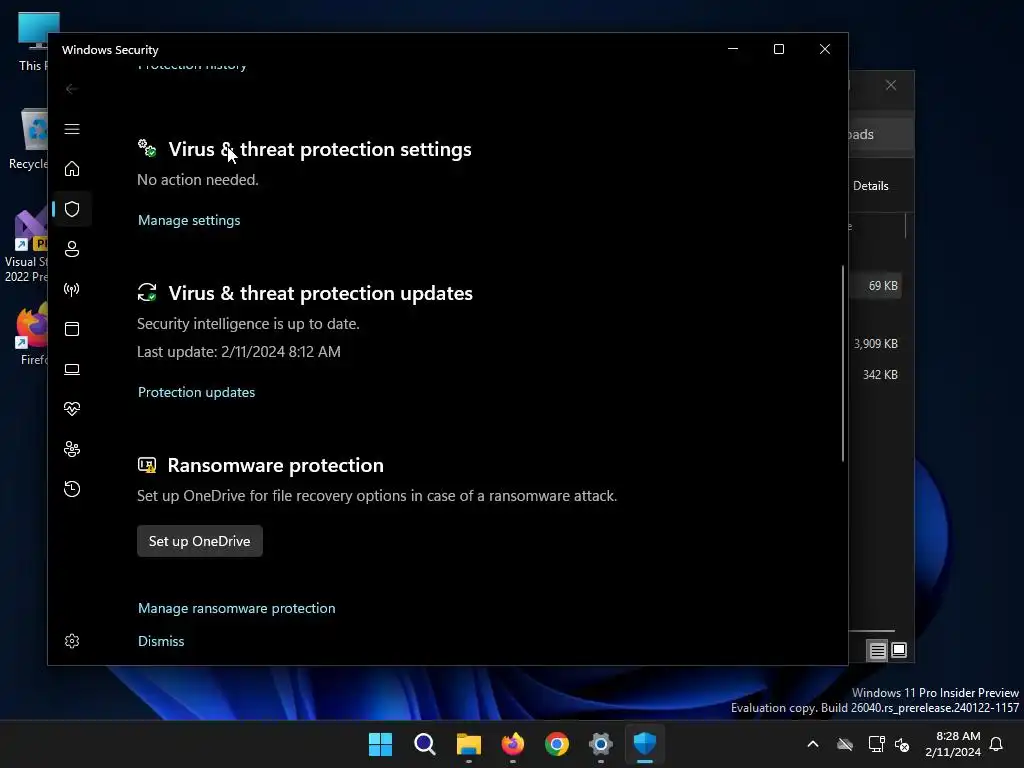Open Device security laptop icon
Viewport: 1024px width, 768px height.
(x=72, y=370)
